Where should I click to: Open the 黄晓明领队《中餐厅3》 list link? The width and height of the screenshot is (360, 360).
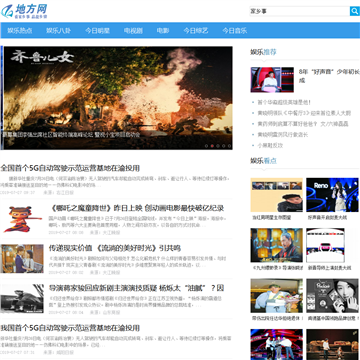click(x=304, y=113)
